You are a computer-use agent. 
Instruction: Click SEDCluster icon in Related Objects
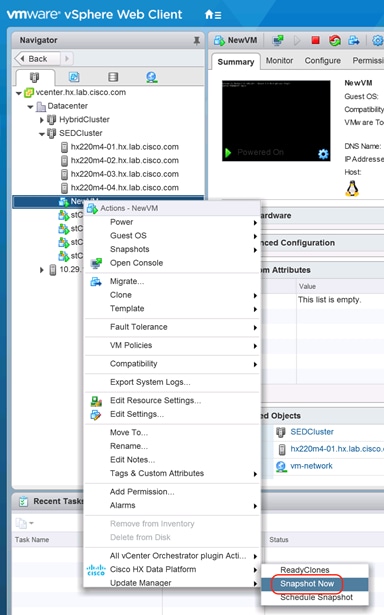tap(280, 432)
